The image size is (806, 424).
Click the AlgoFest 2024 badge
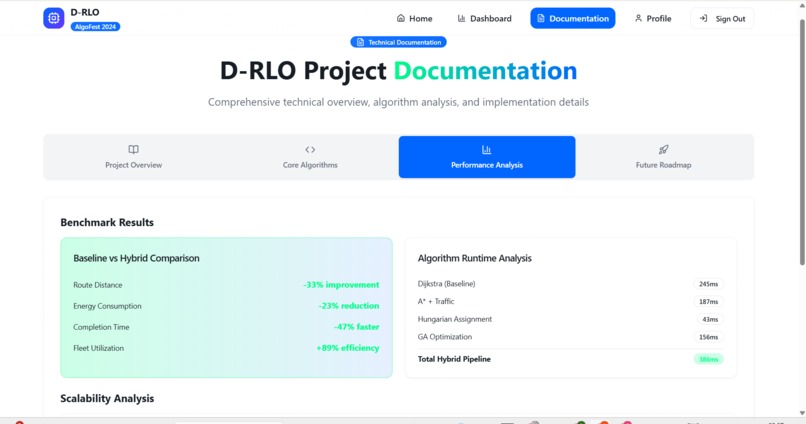click(x=95, y=27)
